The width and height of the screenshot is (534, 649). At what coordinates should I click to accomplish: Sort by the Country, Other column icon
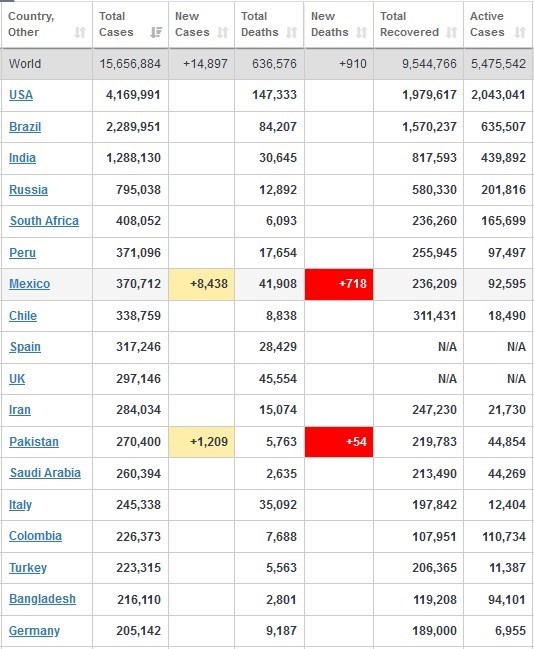click(80, 32)
